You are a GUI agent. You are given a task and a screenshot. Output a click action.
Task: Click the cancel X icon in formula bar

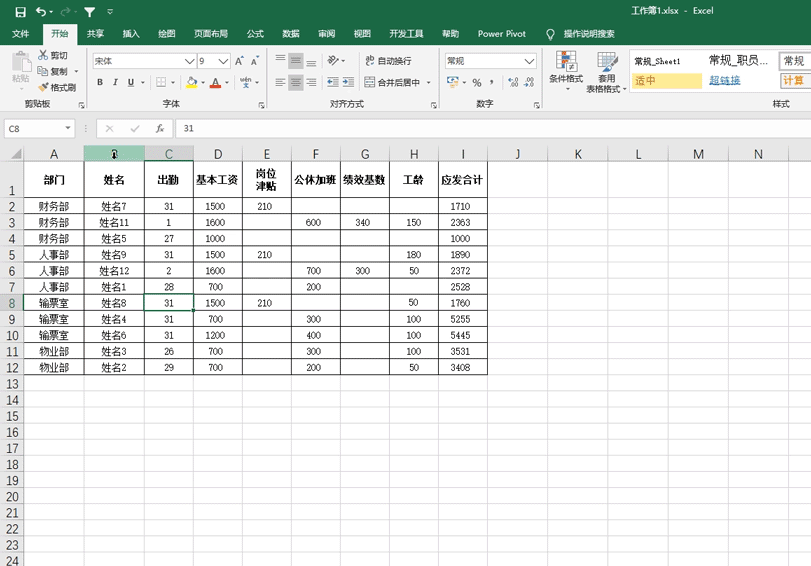coord(109,128)
